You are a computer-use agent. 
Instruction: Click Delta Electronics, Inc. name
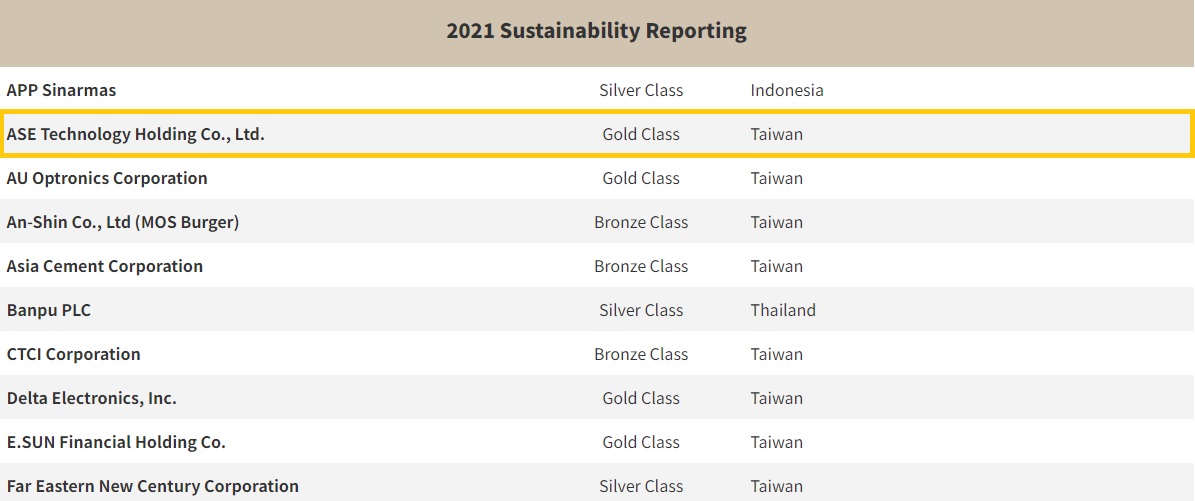(x=91, y=398)
